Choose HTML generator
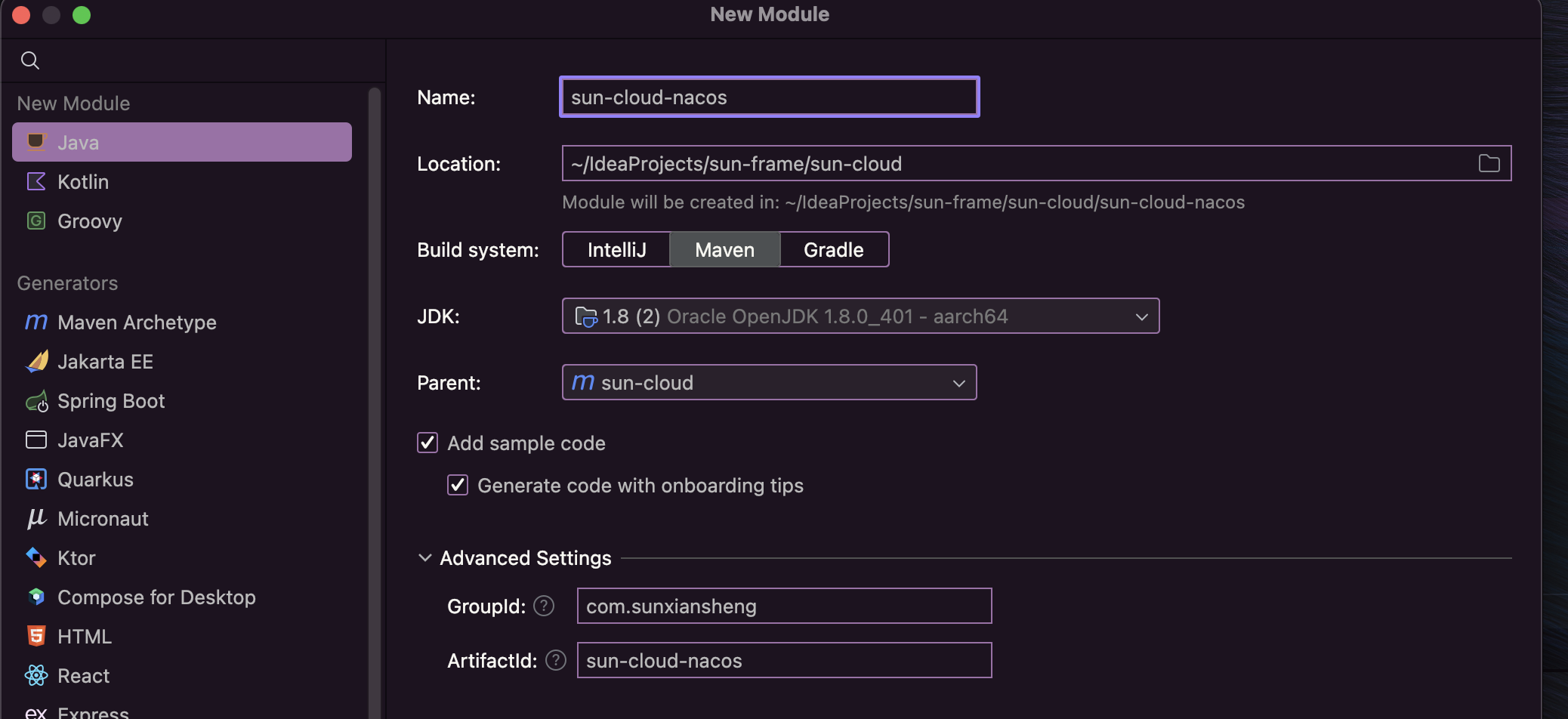 click(182, 636)
